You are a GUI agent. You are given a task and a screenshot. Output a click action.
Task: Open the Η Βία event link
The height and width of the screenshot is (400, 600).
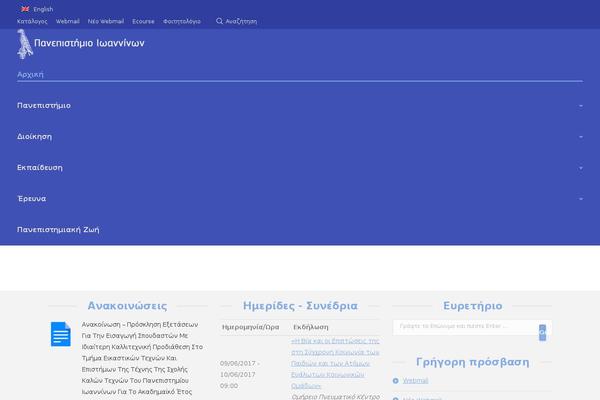[335, 363]
